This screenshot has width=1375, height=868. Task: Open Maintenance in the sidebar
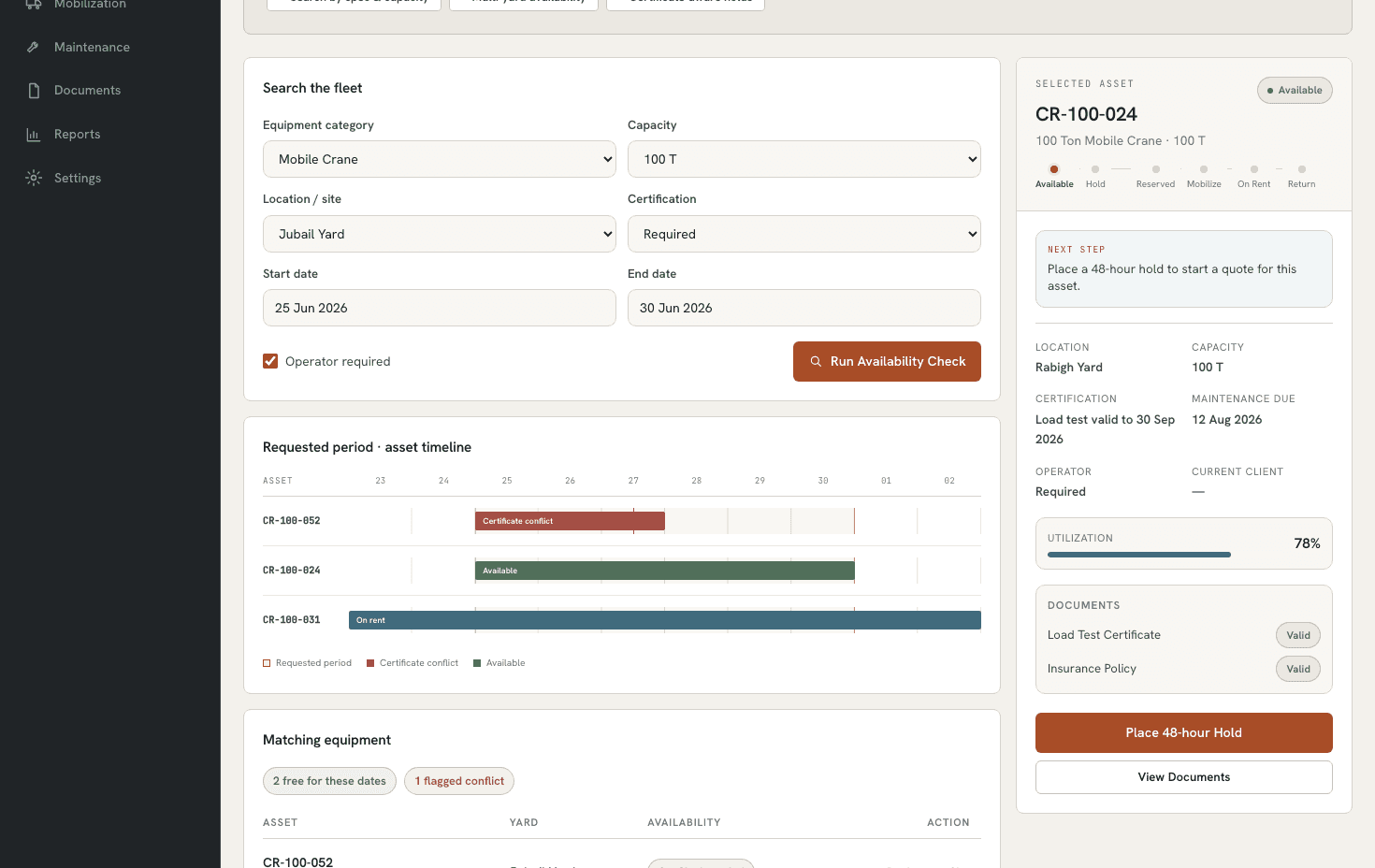click(x=92, y=47)
